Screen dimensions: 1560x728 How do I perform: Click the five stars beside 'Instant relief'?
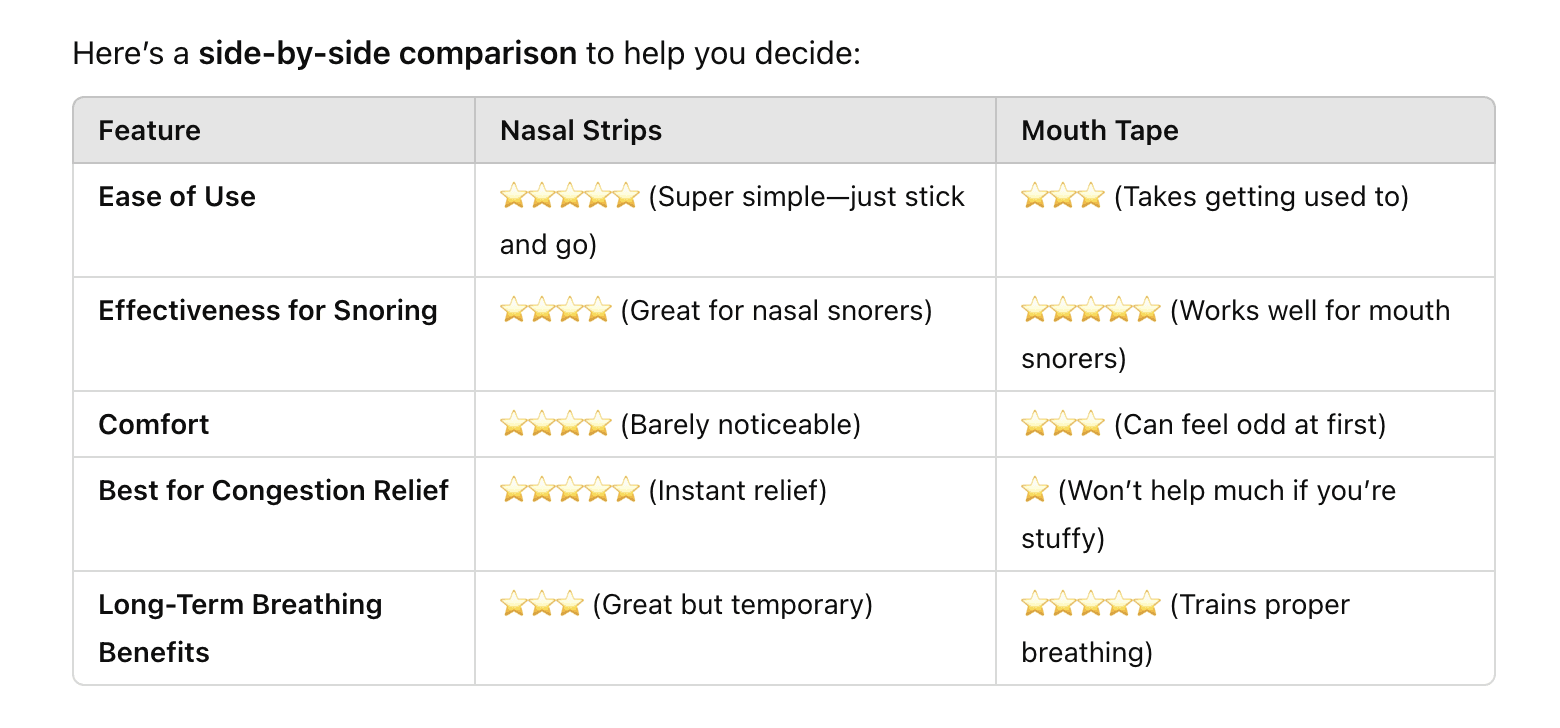tap(569, 490)
